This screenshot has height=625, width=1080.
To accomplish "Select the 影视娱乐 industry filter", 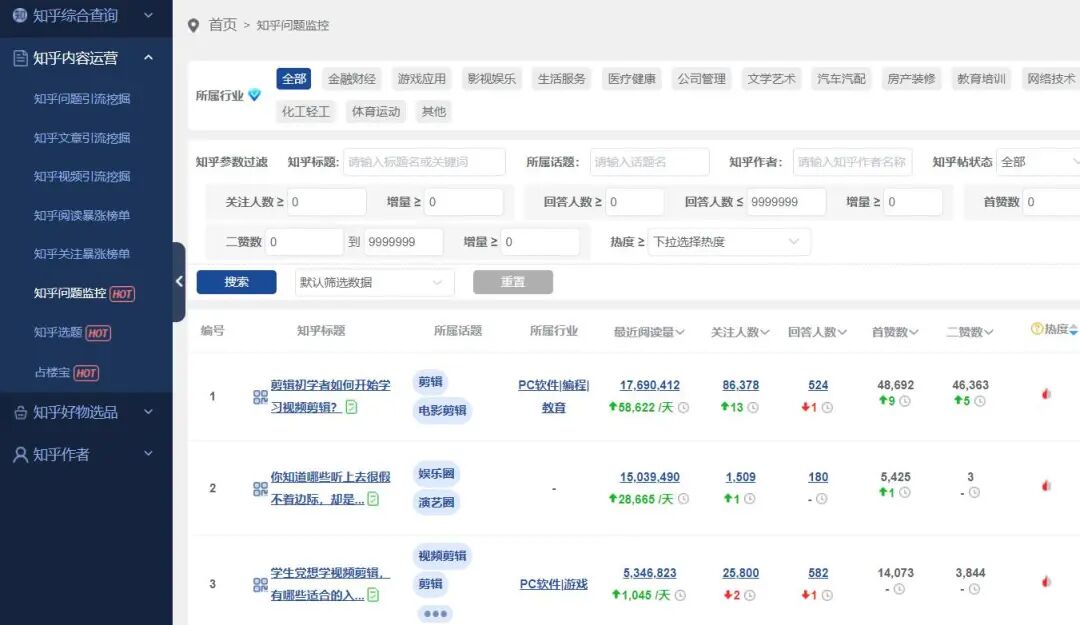I will click(492, 79).
